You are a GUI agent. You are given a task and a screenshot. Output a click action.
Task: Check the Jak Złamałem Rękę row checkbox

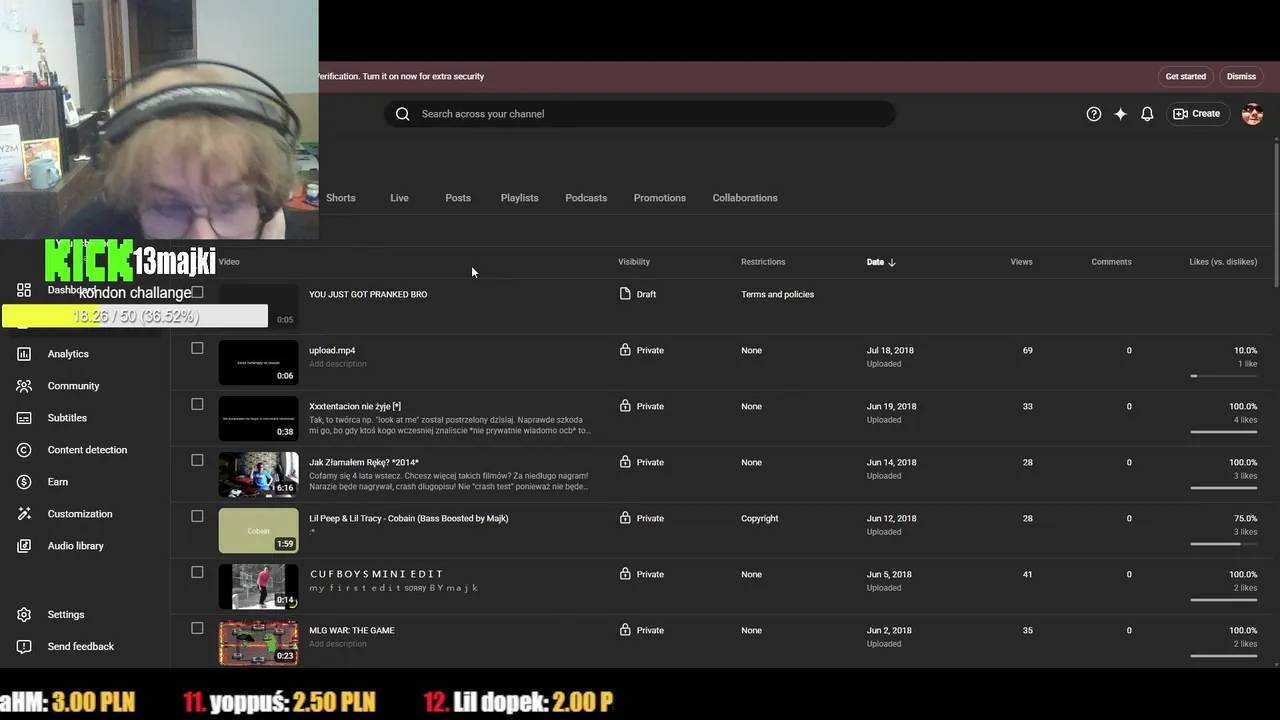click(x=197, y=460)
